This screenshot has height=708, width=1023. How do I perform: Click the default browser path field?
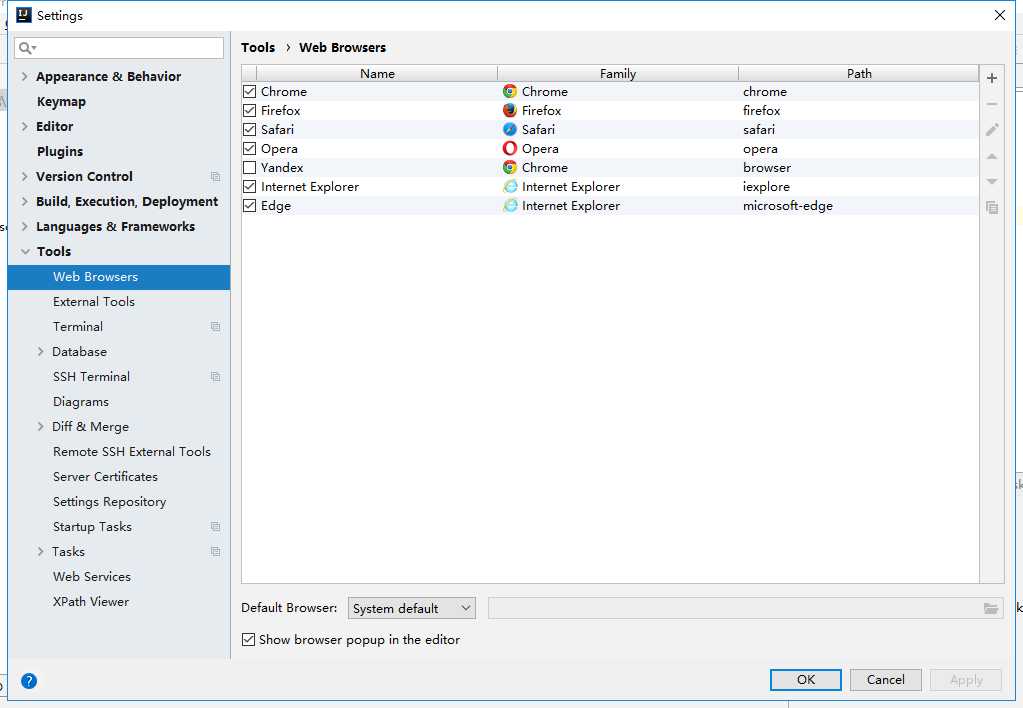746,608
